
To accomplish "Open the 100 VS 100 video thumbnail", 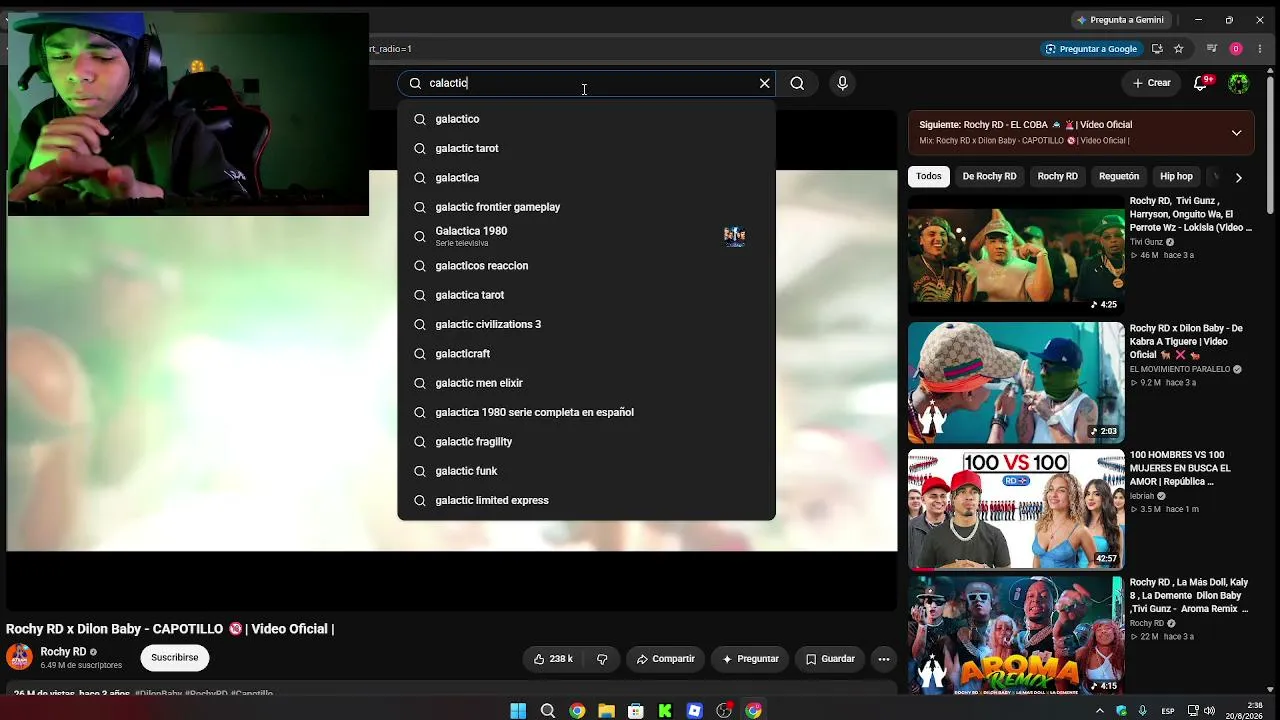I will coord(1016,509).
